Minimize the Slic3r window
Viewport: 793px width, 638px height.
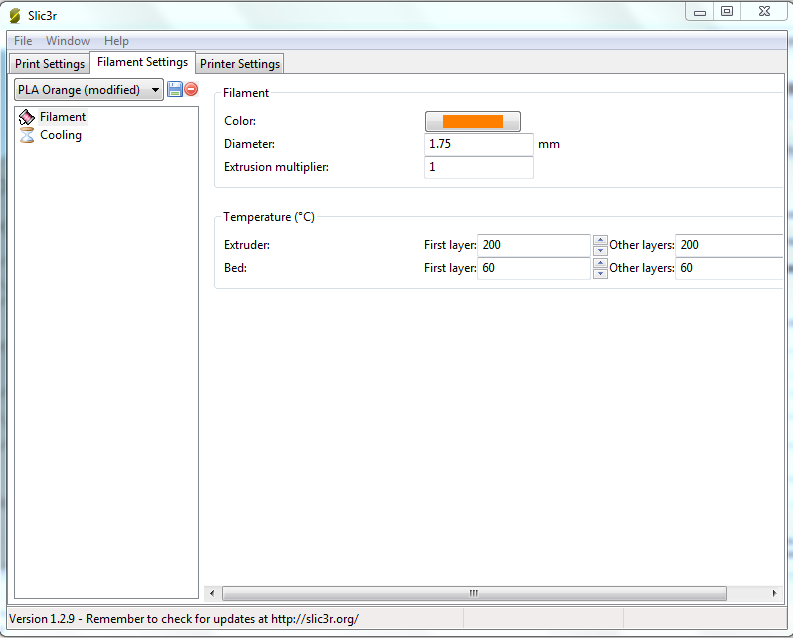tap(700, 12)
